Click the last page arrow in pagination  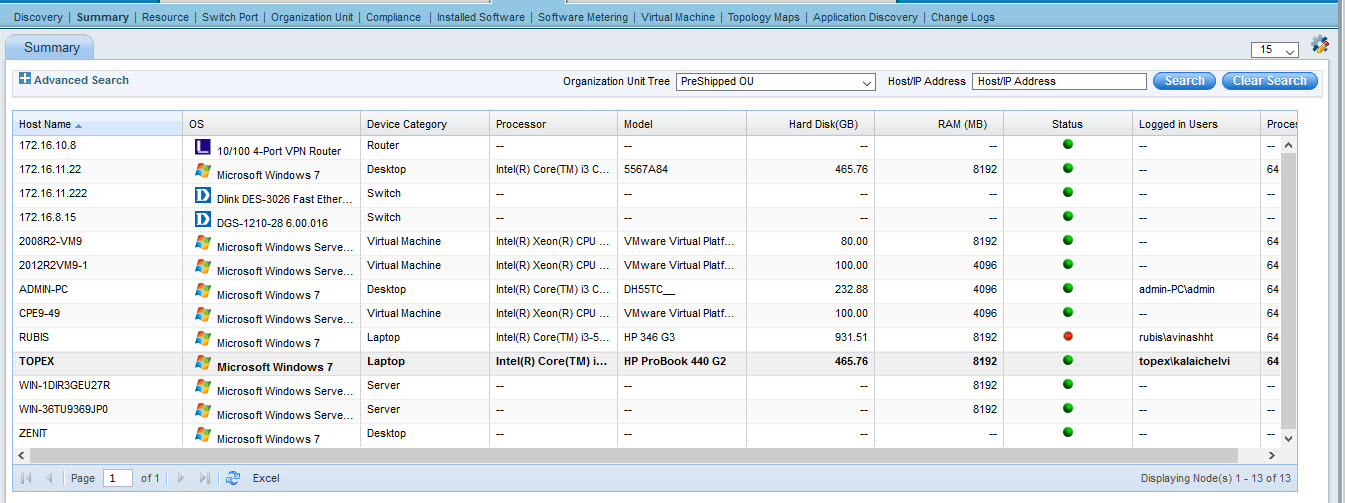tap(205, 479)
